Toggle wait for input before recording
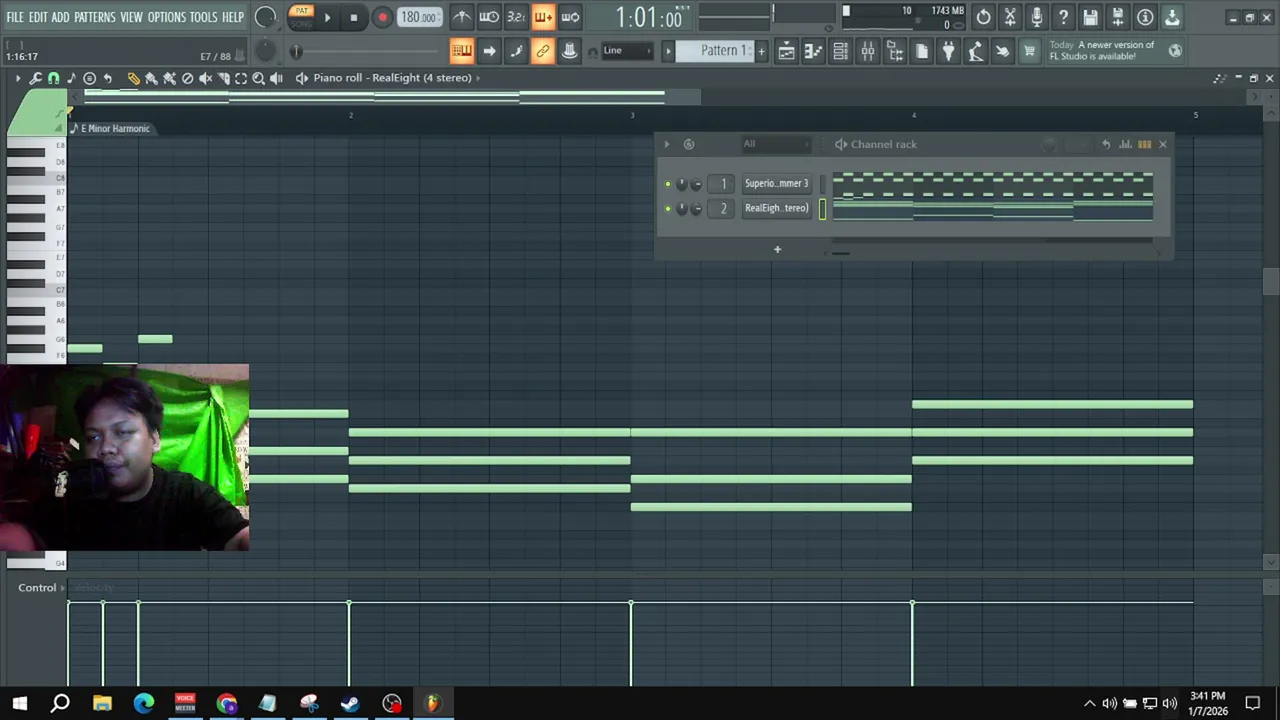 [489, 17]
